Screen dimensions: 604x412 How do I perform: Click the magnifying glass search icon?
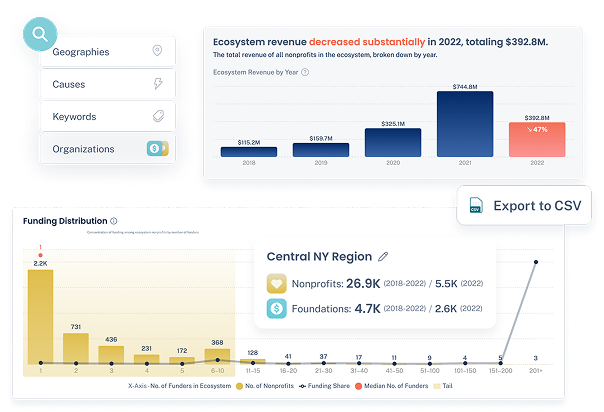click(41, 34)
